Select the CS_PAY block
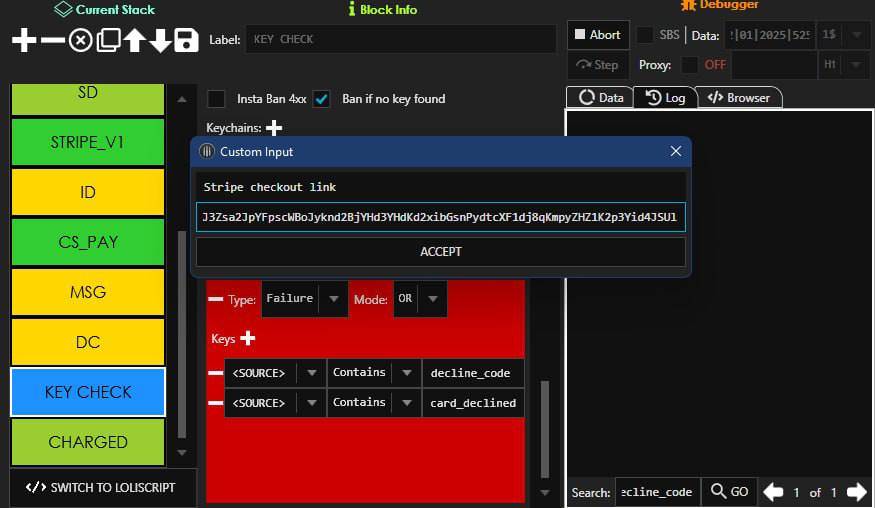The image size is (875, 508). (88, 242)
